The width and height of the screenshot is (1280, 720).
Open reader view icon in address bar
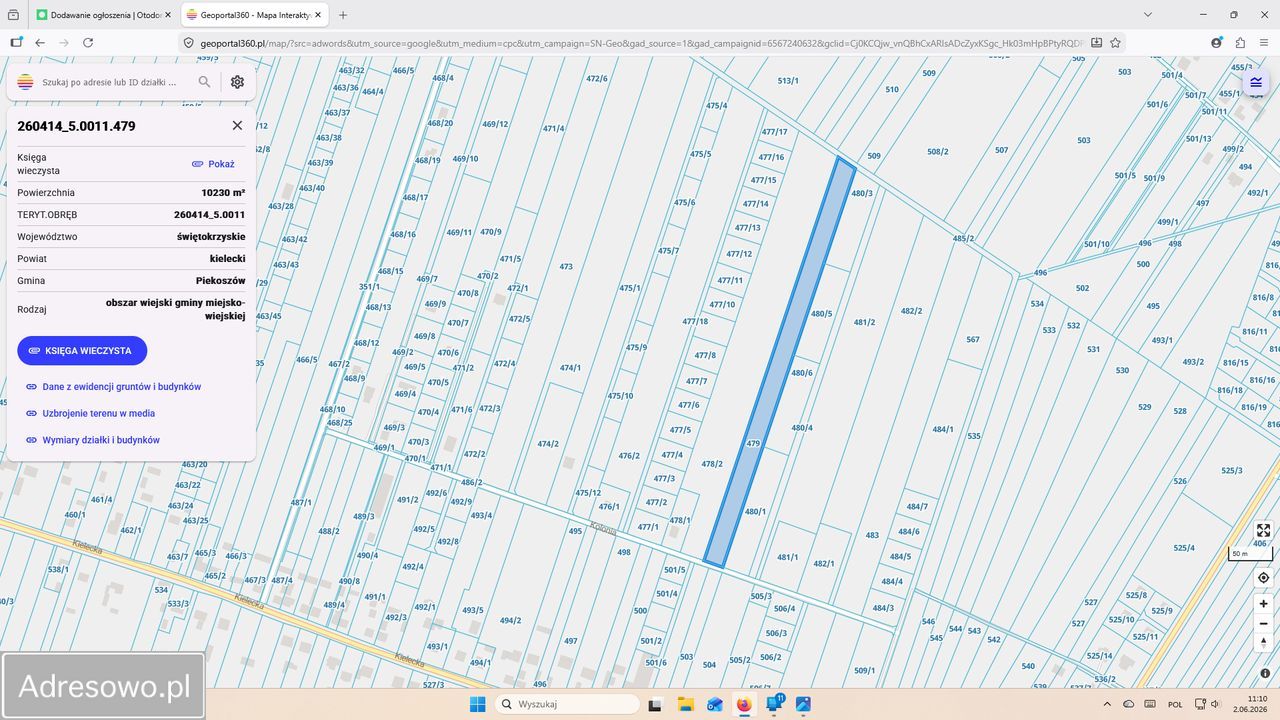click(1097, 43)
